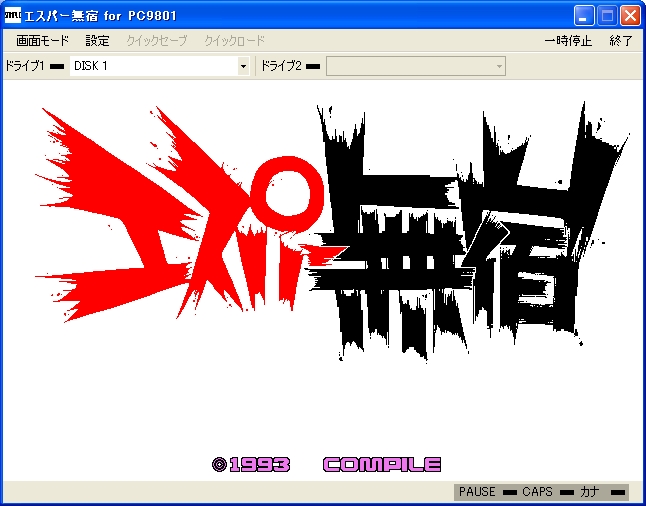Click the PAUSE indicator in the status bar

[477, 492]
